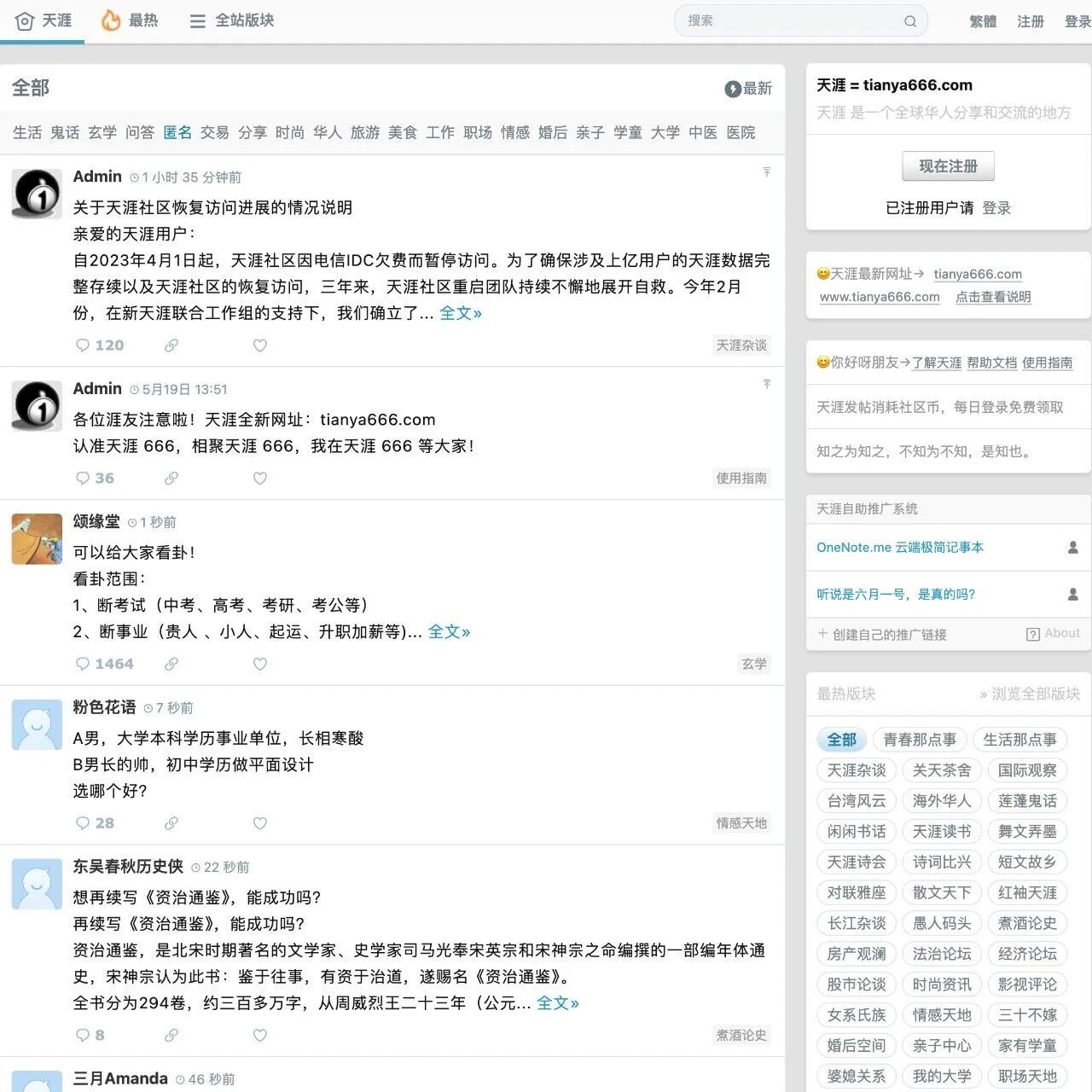Screen dimensions: 1092x1092
Task: Open the 浏览全部版块 link
Action: tap(1030, 694)
